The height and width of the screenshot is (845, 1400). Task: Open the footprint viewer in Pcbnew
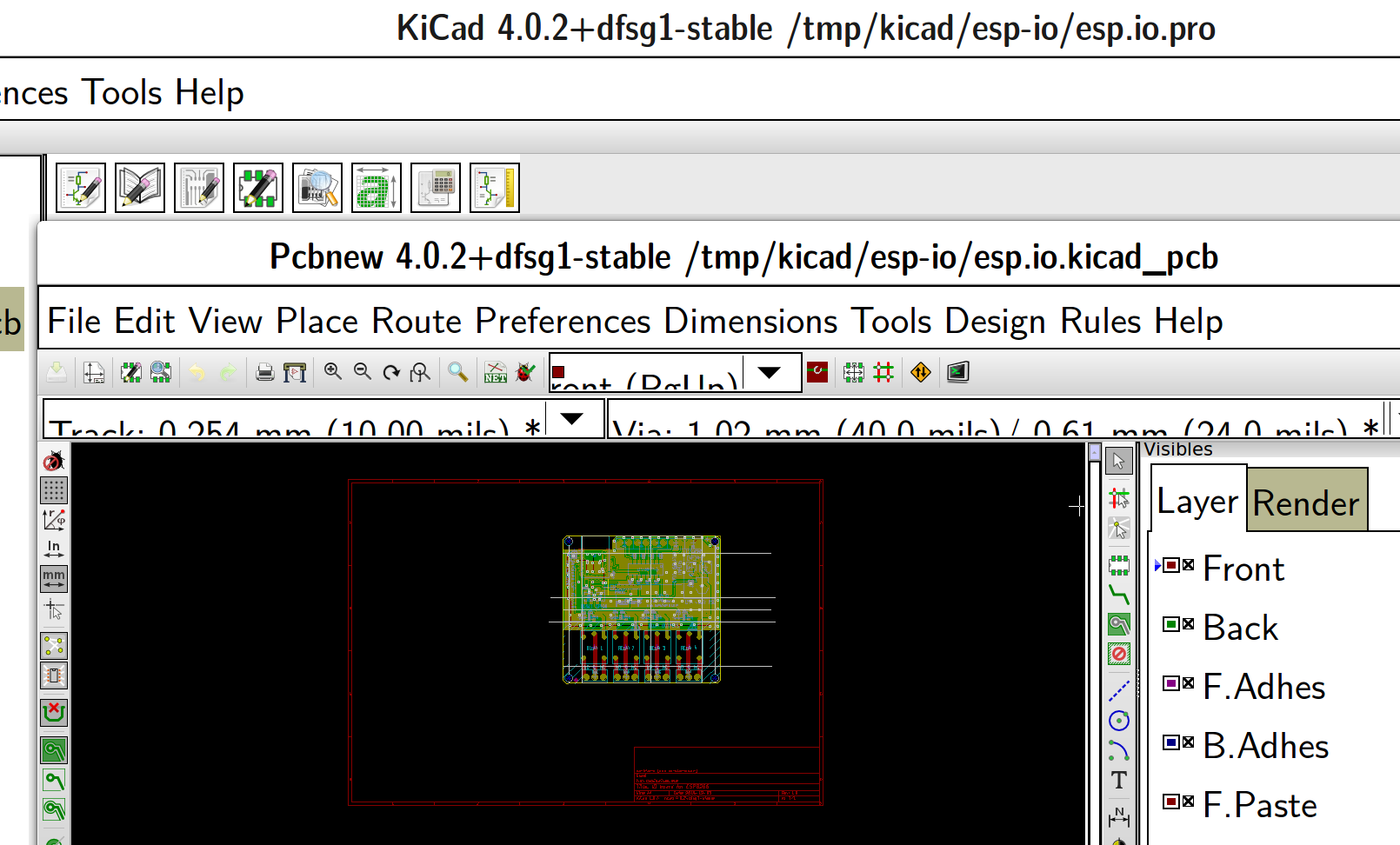pos(161,373)
